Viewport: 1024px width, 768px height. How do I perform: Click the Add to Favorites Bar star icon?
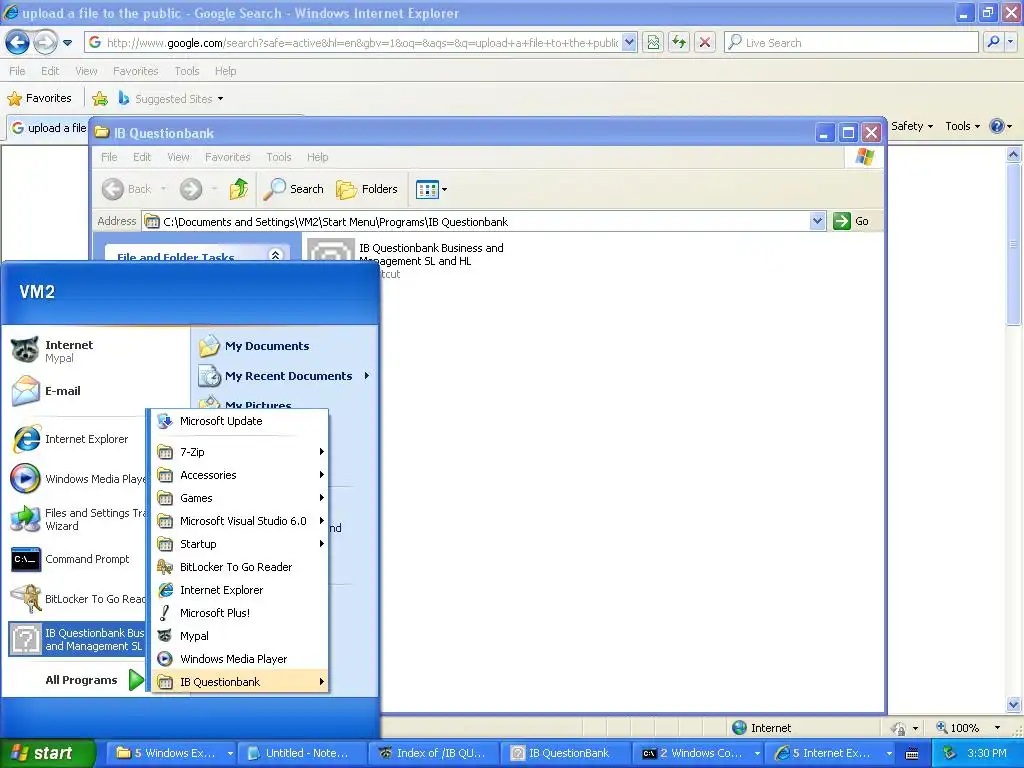pos(100,99)
